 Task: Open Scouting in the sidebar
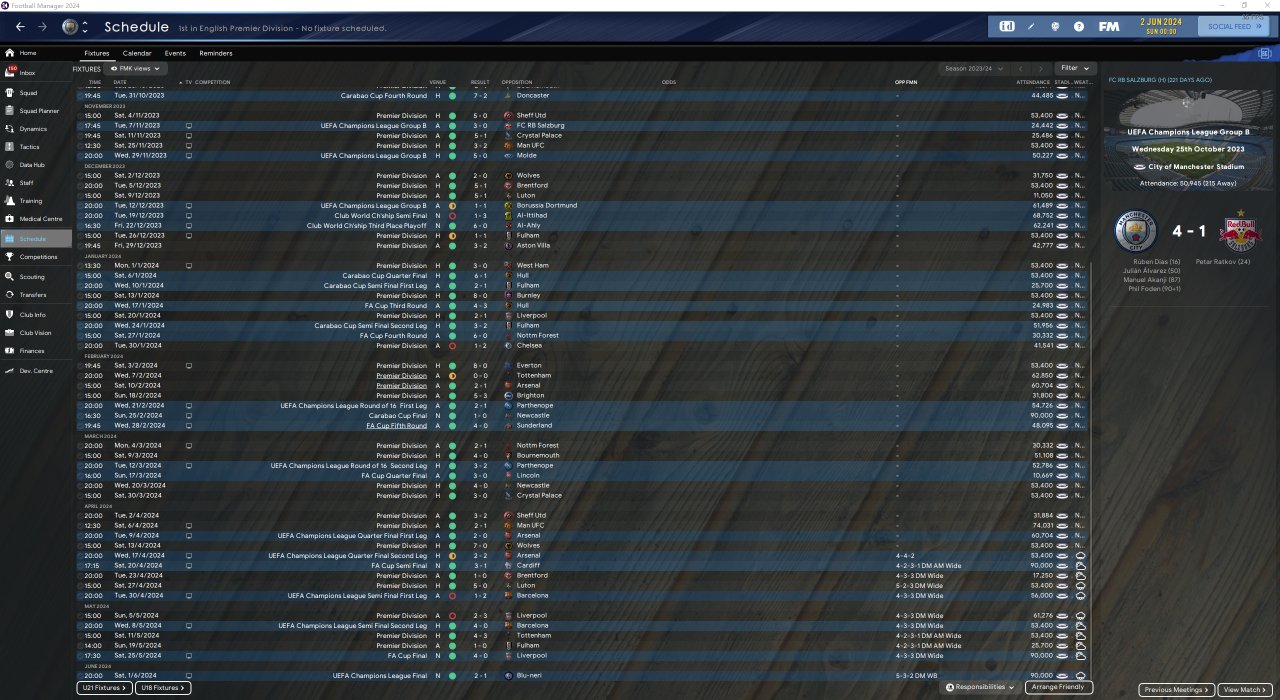click(36, 277)
